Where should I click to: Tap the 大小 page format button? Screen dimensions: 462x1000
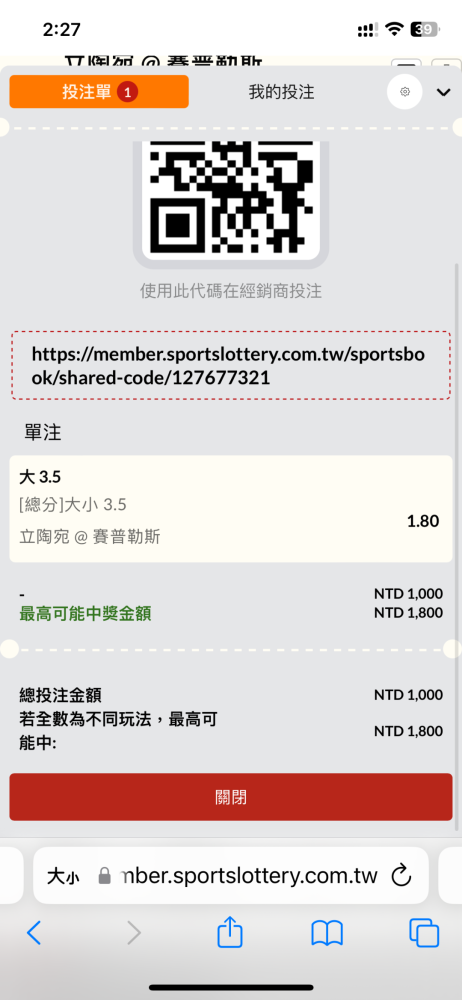coord(63,876)
